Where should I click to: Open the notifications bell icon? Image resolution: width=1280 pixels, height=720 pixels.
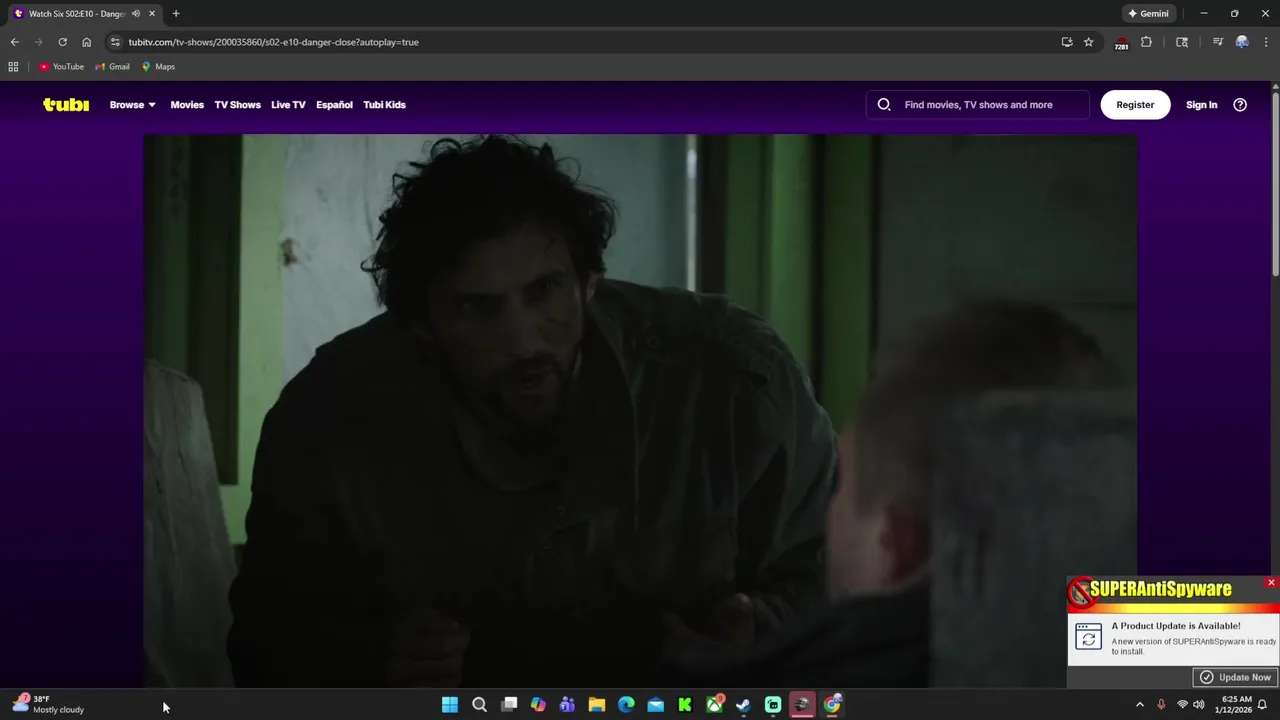pos(1262,705)
